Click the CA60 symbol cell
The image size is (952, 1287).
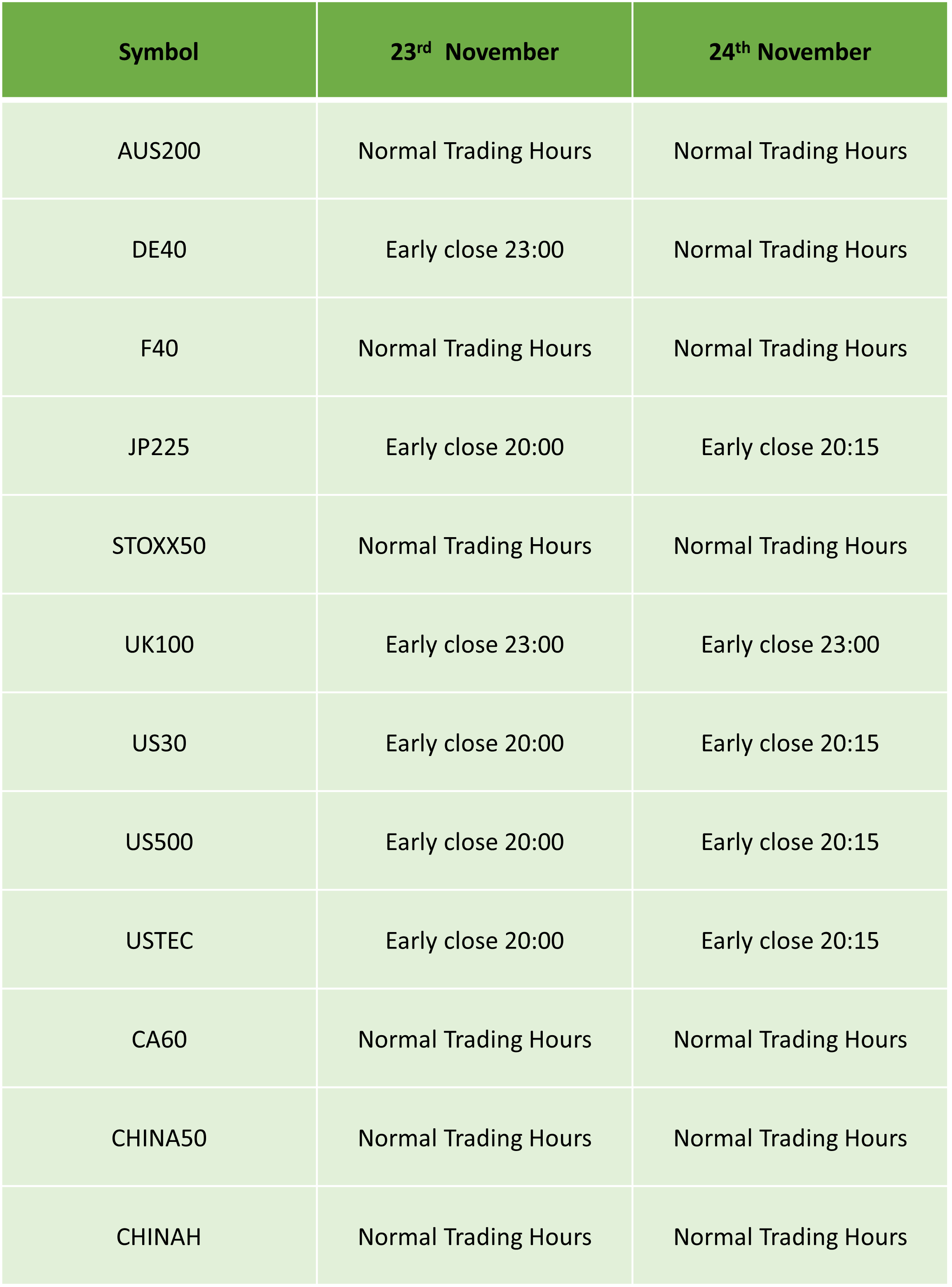point(159,1038)
